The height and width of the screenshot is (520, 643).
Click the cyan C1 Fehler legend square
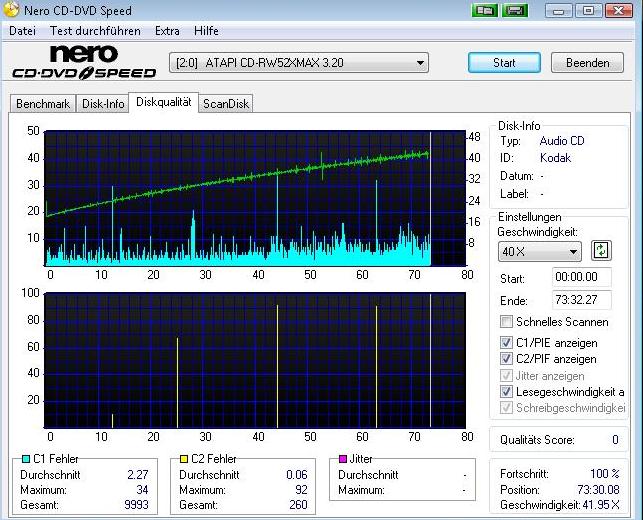pos(25,459)
